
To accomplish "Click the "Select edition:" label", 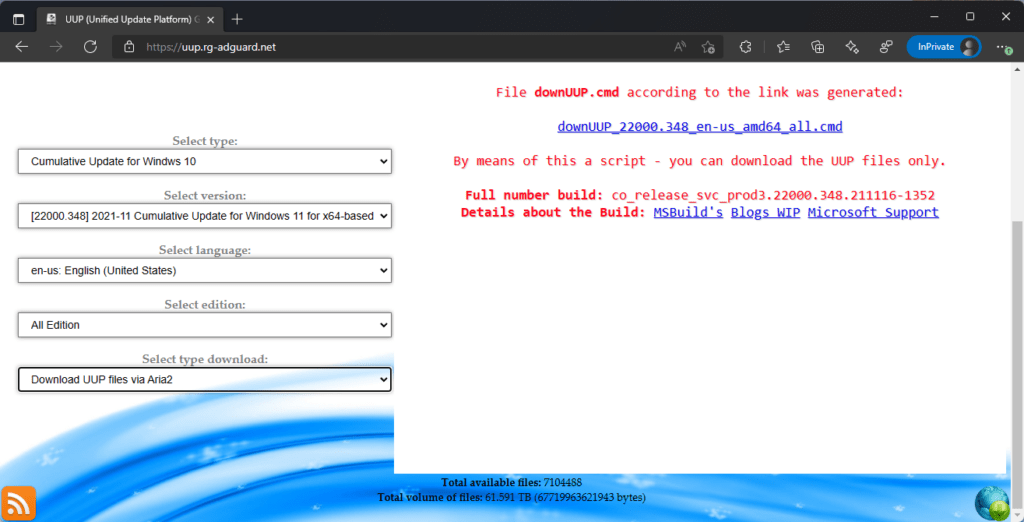I will click(205, 304).
